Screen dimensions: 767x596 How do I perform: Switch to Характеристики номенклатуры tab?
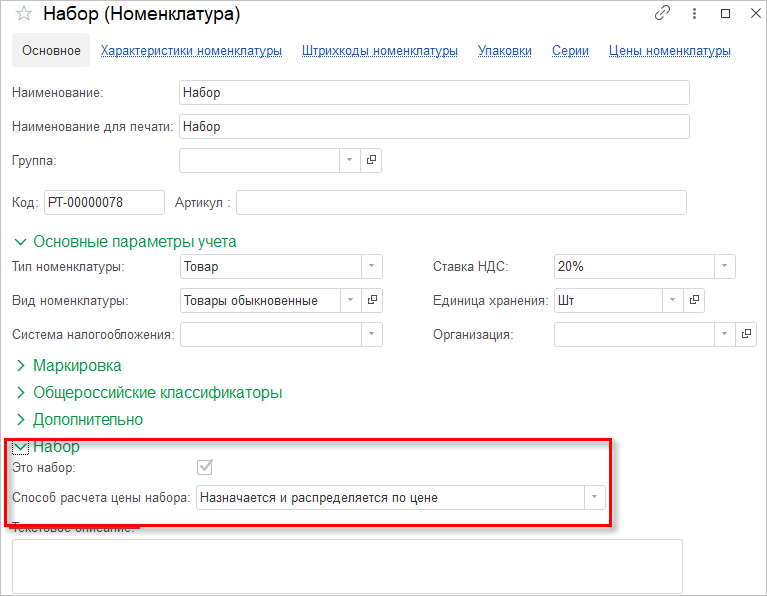(x=191, y=51)
